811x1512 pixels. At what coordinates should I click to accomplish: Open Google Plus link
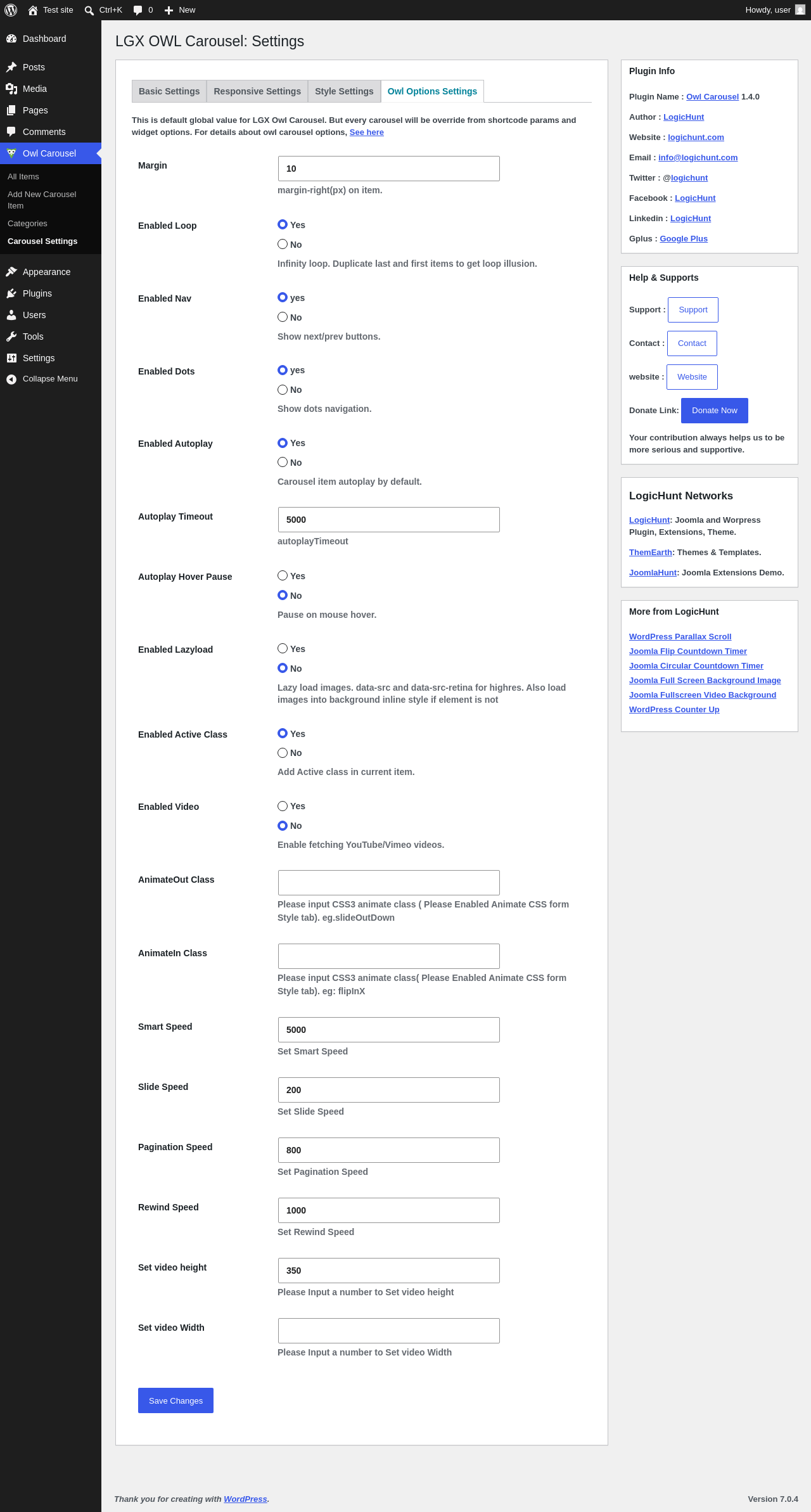coord(684,239)
